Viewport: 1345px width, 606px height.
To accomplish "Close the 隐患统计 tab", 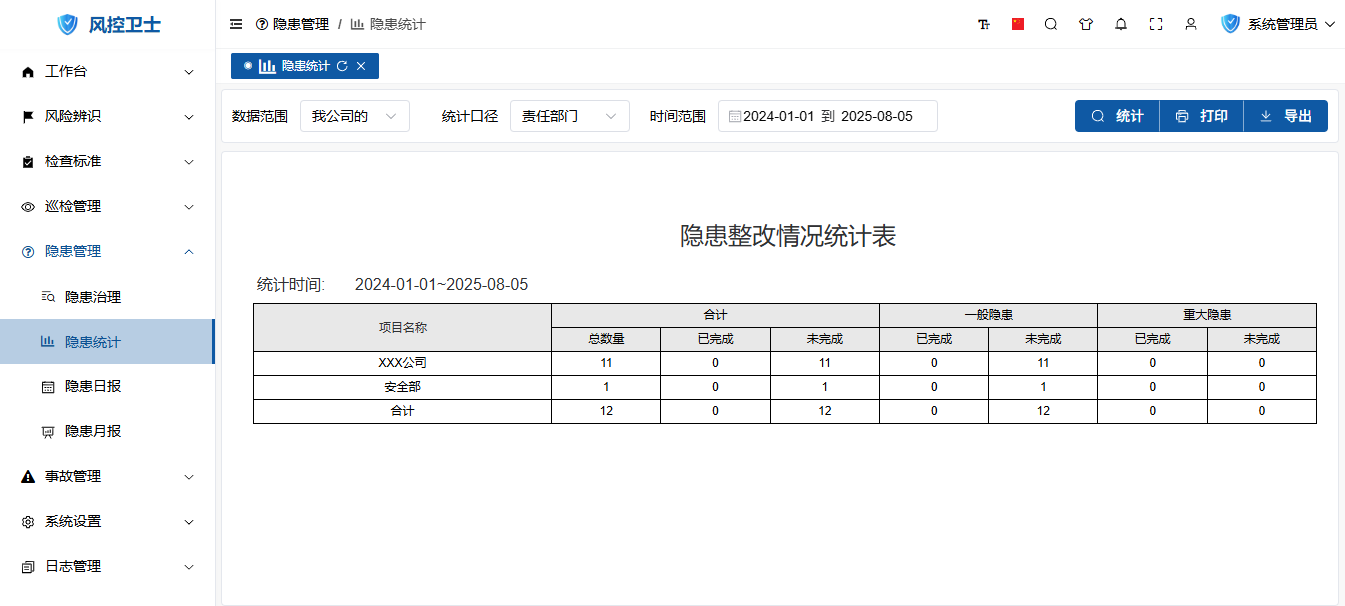I will point(361,66).
